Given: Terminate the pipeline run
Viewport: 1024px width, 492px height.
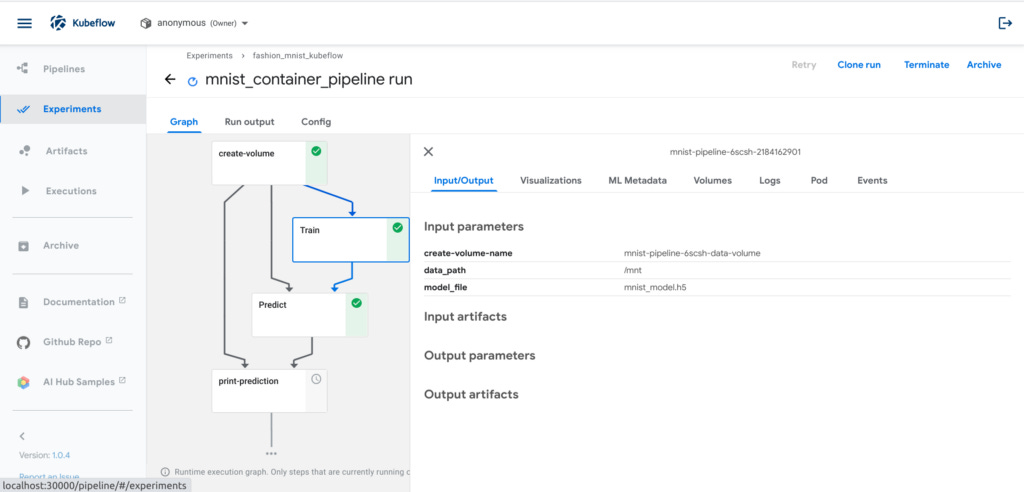Looking at the screenshot, I should click(x=926, y=65).
